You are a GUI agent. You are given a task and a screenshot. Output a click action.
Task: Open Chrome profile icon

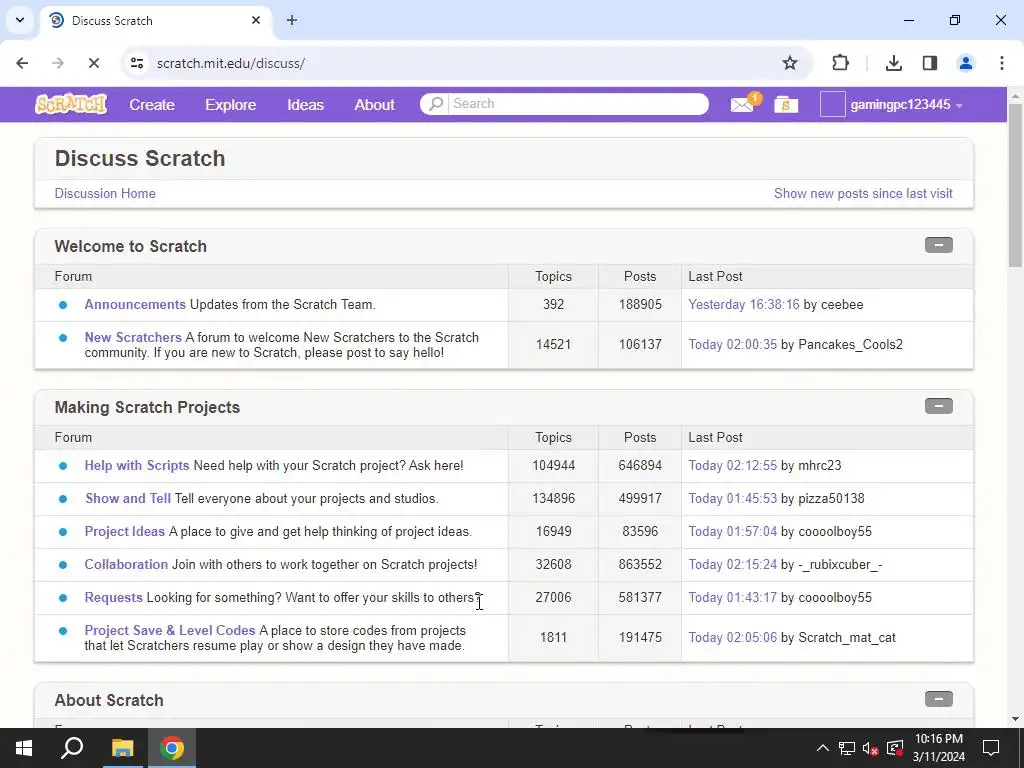pyautogui.click(x=965, y=63)
